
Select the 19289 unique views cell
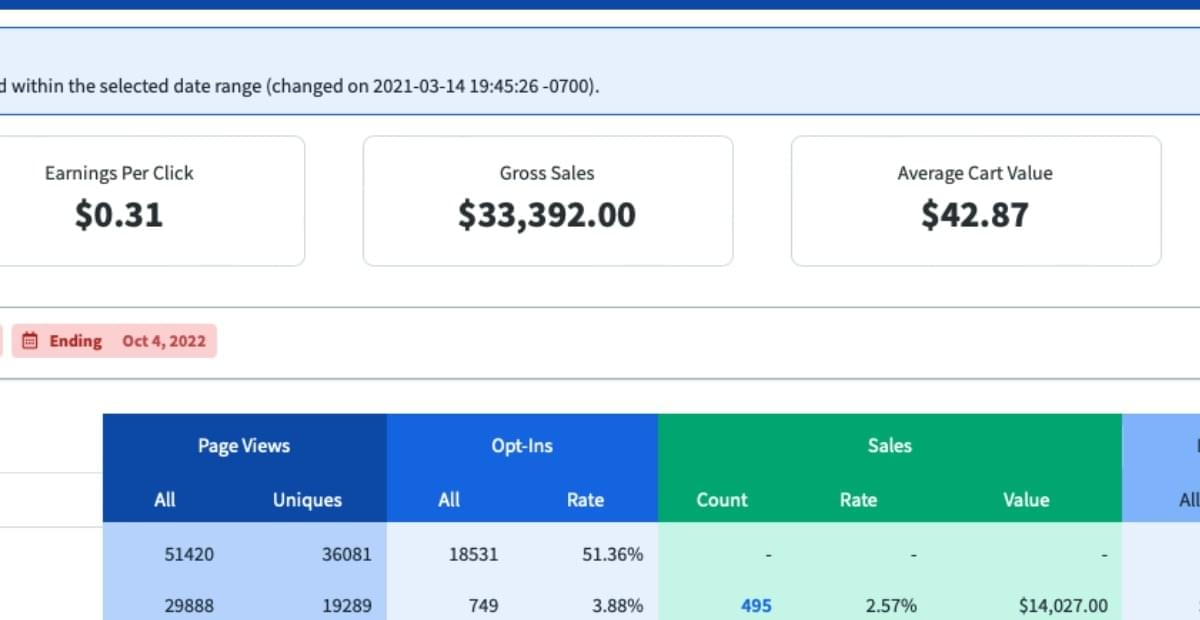click(x=346, y=605)
